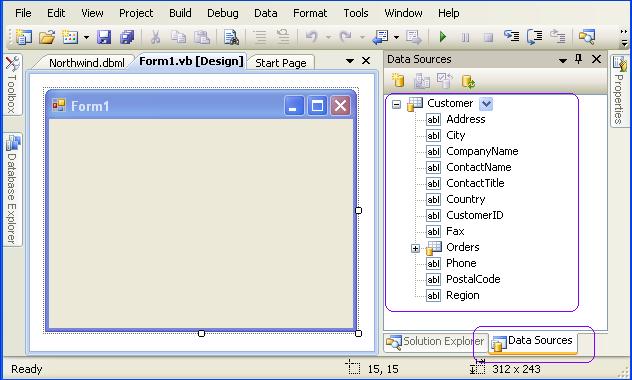
Task: Open the Window menu
Action: pyautogui.click(x=403, y=13)
